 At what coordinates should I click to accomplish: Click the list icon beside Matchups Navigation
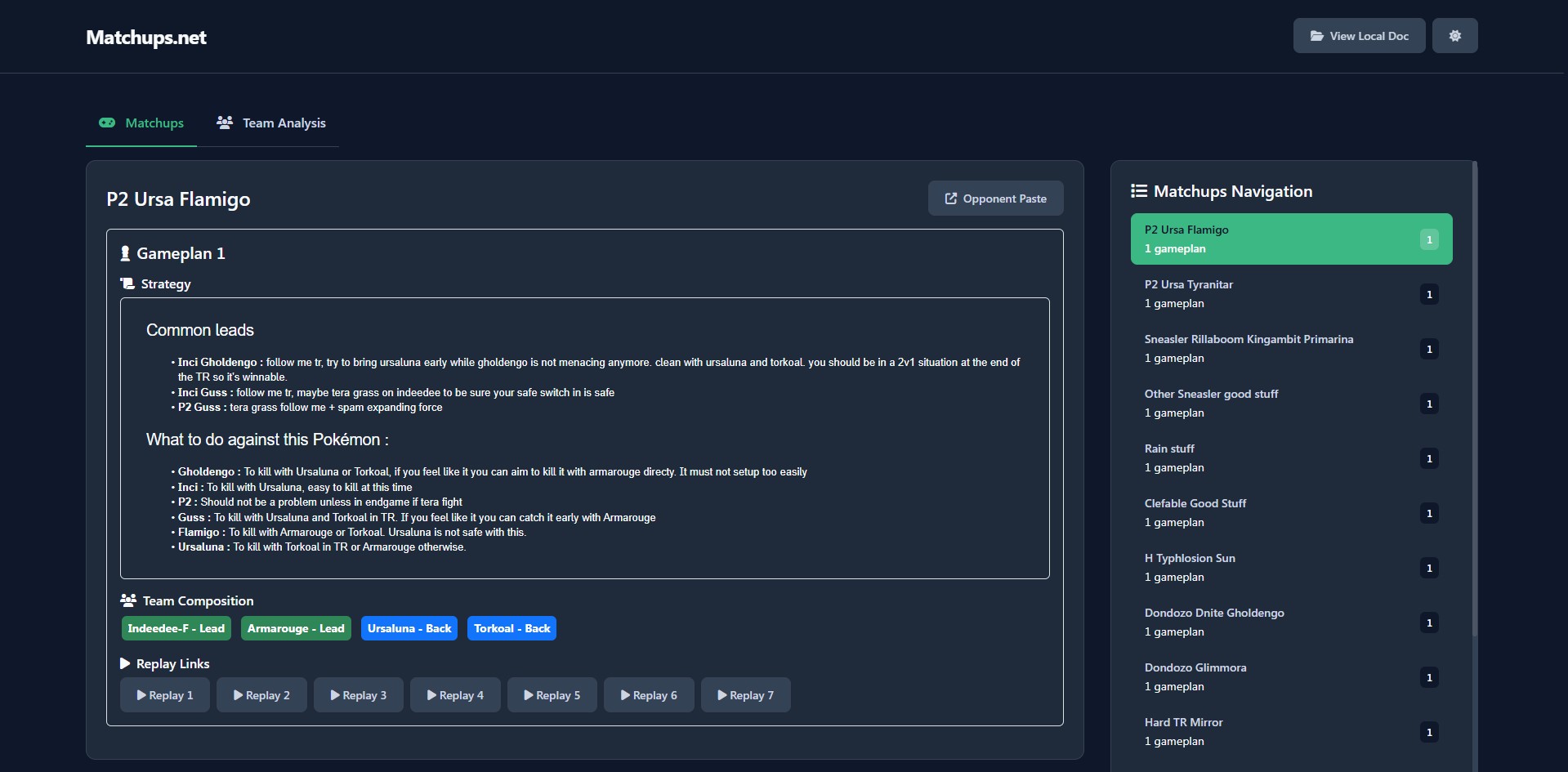(x=1139, y=191)
